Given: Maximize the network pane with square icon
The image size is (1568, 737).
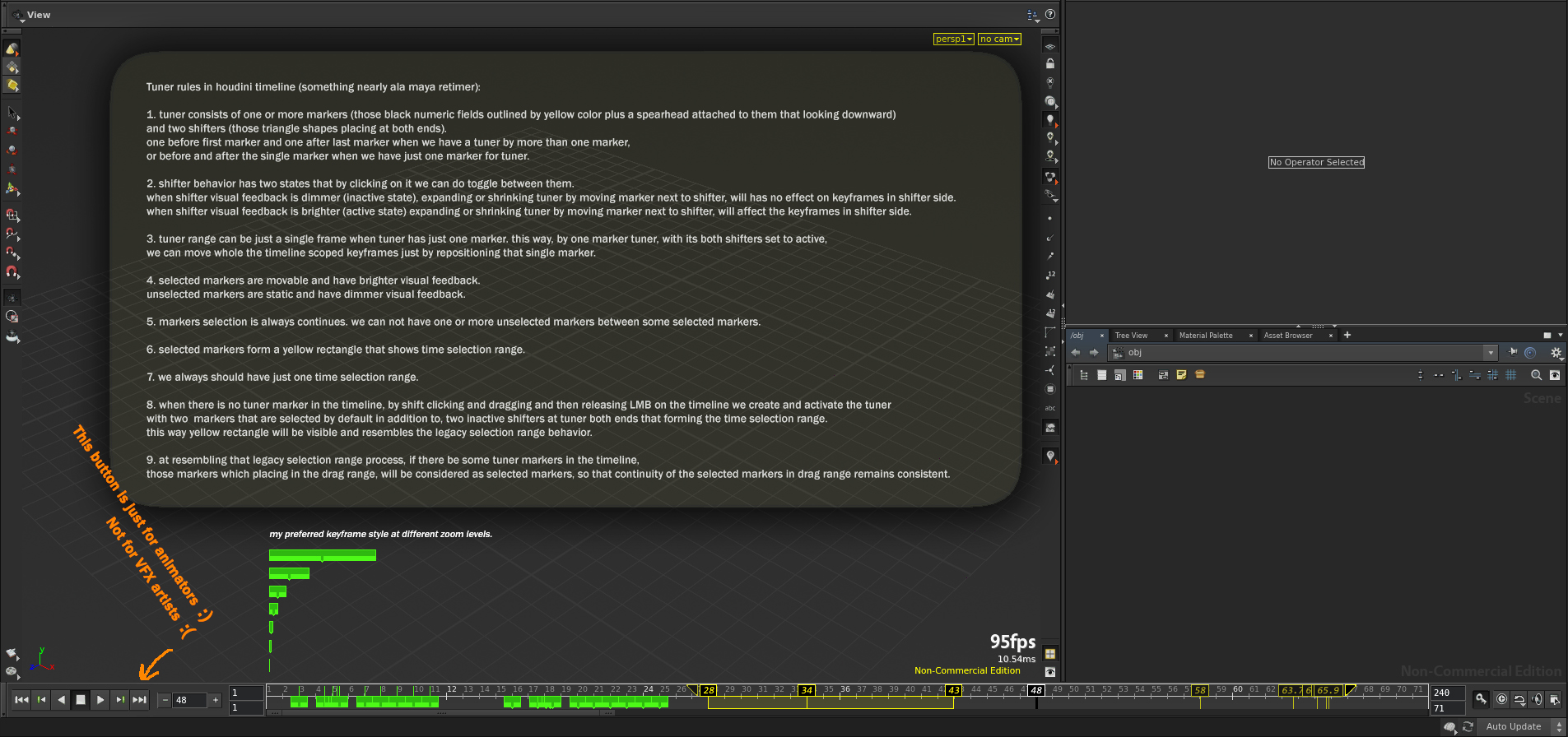Looking at the screenshot, I should (1547, 336).
